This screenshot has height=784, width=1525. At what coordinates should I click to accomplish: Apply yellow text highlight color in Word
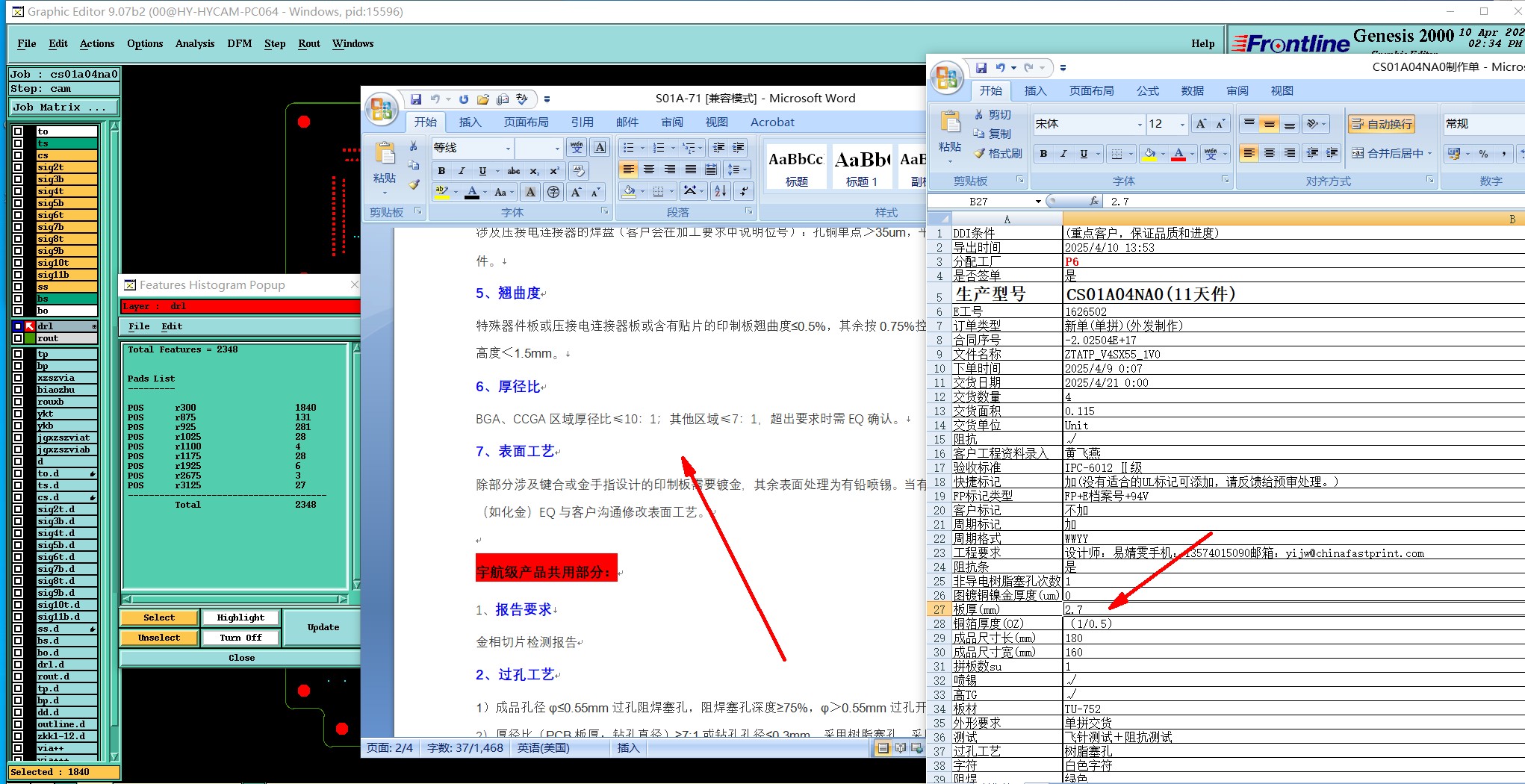coord(442,193)
